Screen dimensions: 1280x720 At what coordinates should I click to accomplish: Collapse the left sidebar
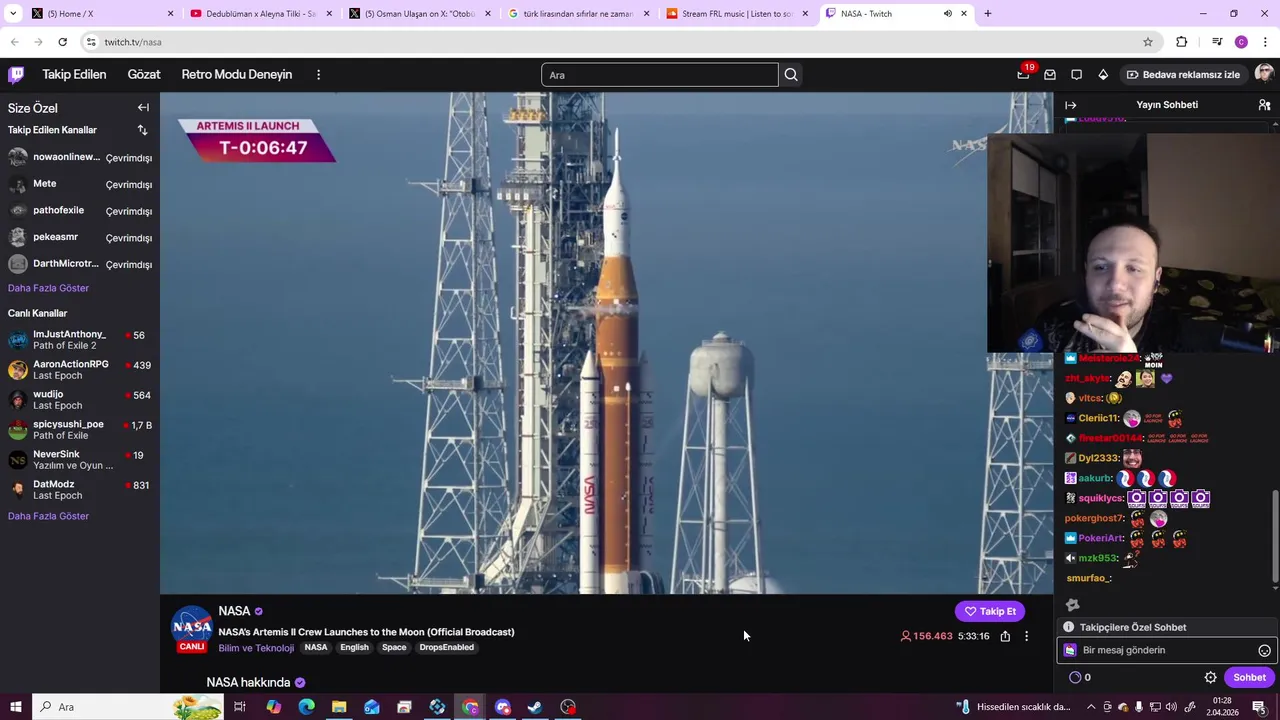[143, 107]
